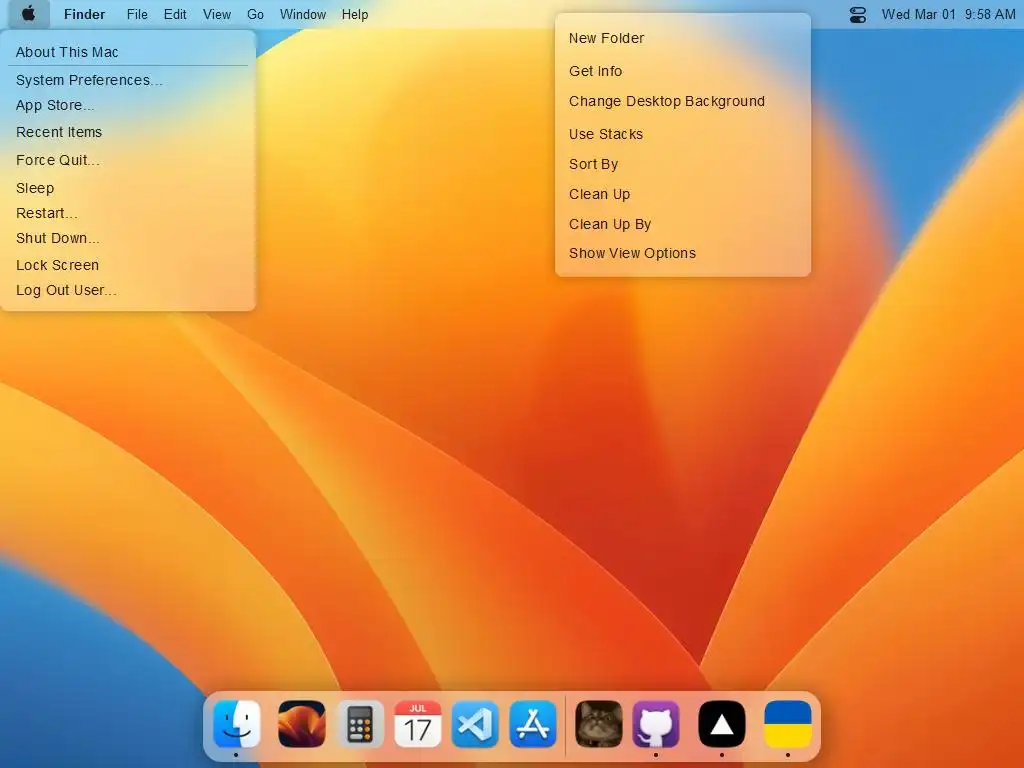Open the Edit menu

click(x=175, y=14)
